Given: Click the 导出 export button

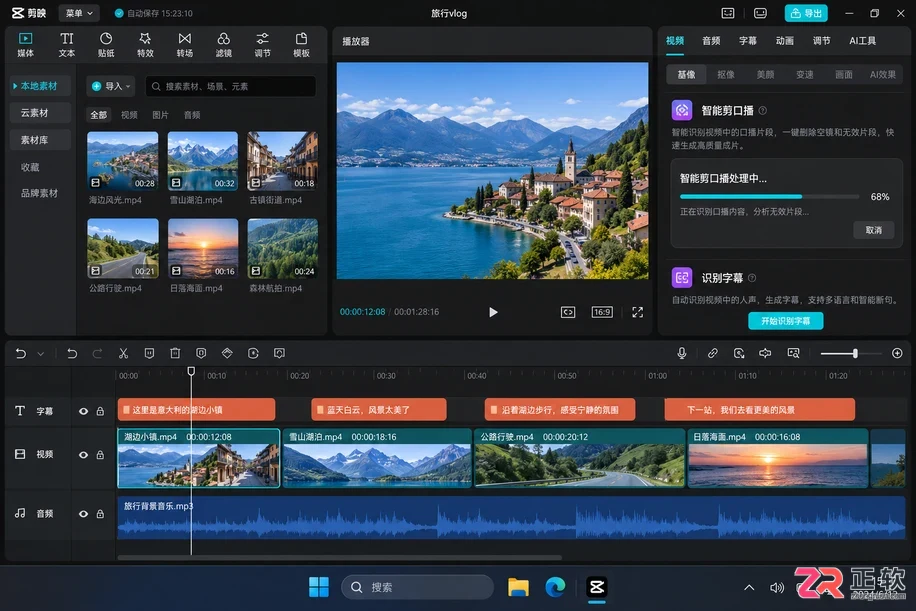Looking at the screenshot, I should click(x=806, y=13).
